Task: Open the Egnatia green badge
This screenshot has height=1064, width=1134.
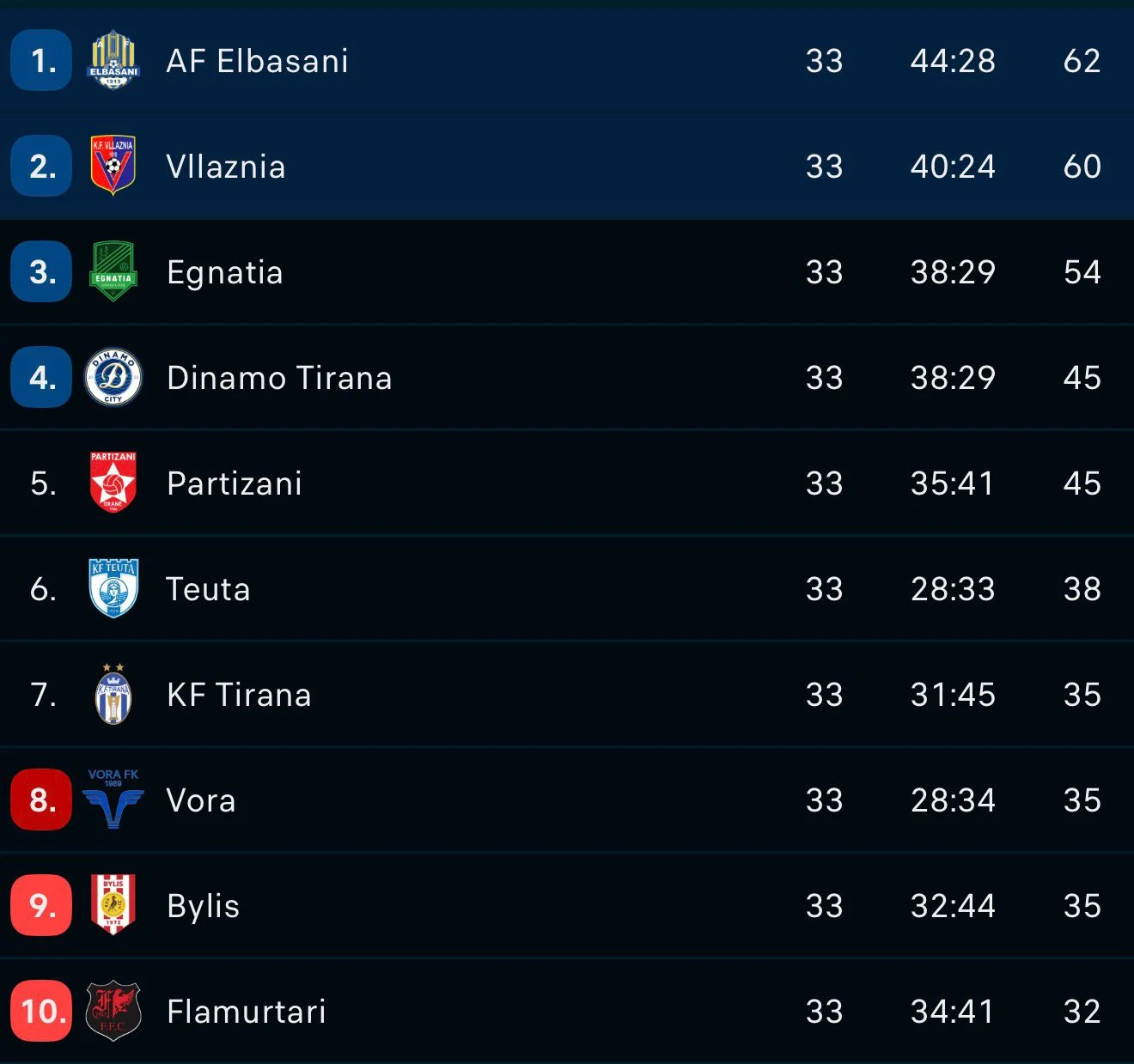Action: pyautogui.click(x=113, y=271)
